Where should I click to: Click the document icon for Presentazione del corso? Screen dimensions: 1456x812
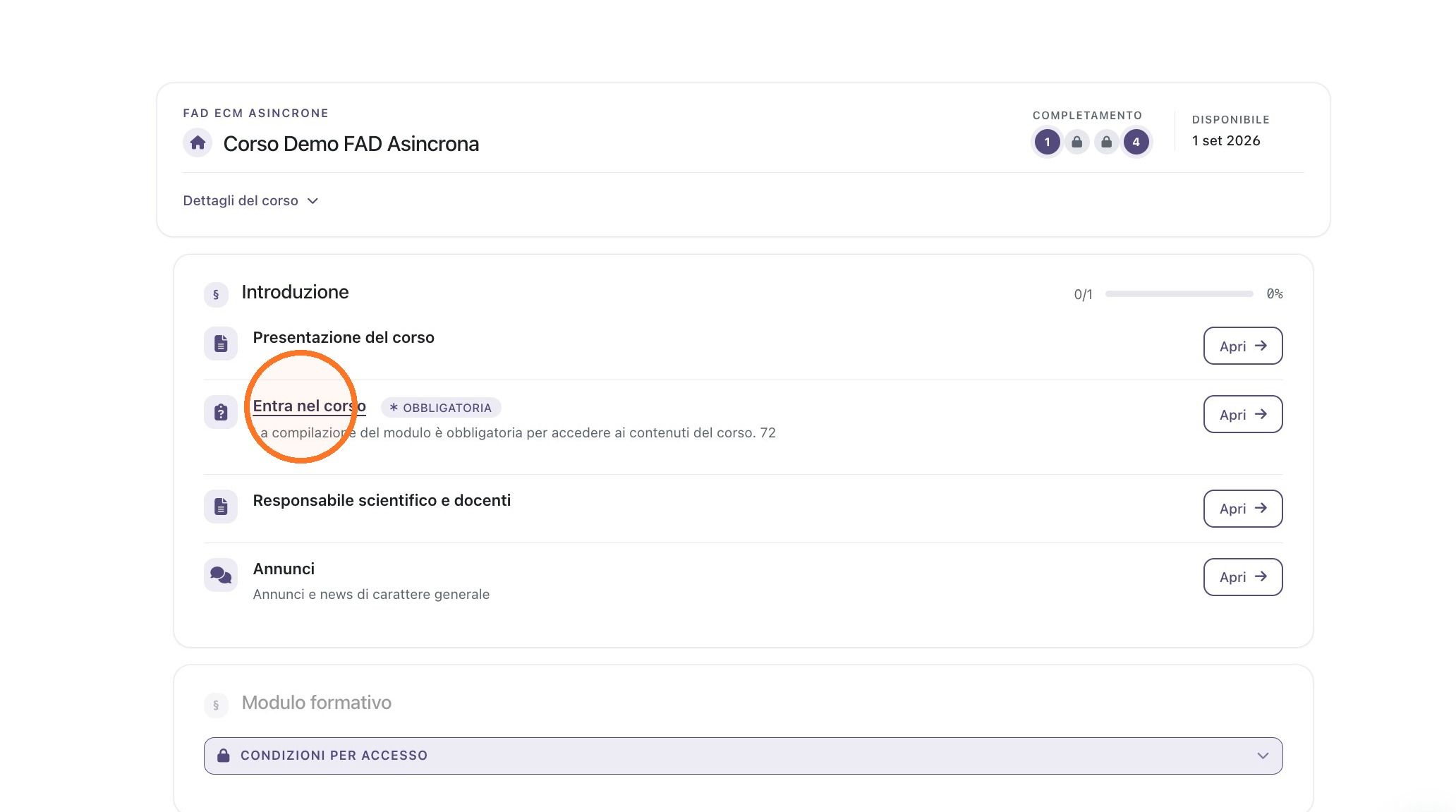click(x=221, y=344)
